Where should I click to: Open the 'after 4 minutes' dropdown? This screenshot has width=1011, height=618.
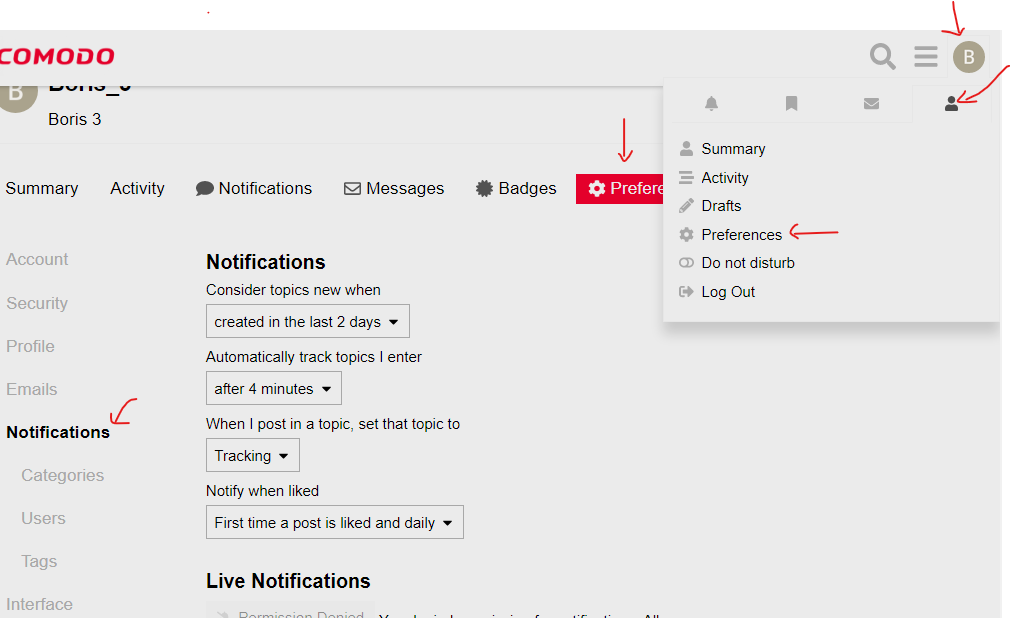[x=273, y=389]
